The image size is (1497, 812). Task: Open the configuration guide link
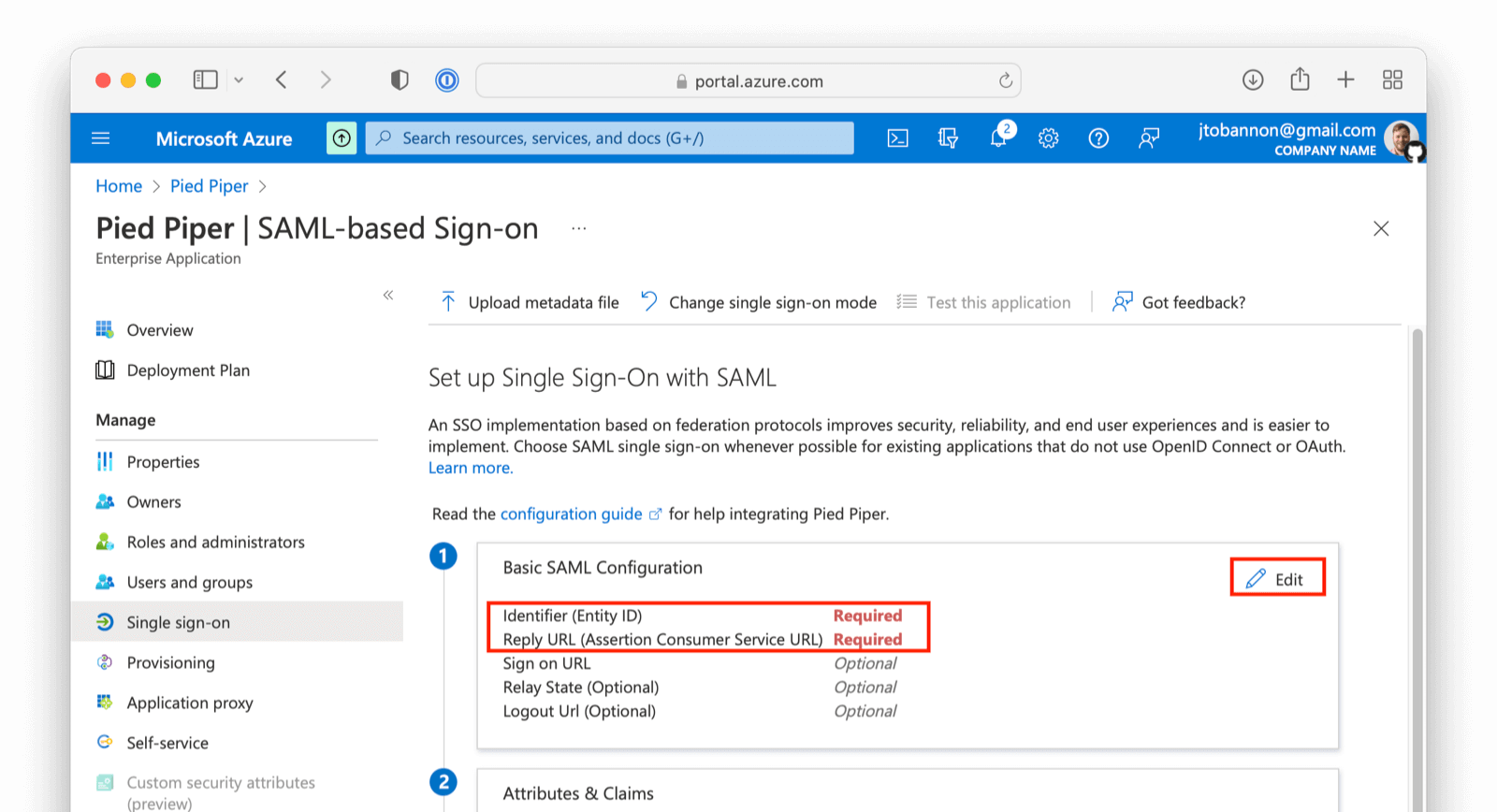[572, 514]
